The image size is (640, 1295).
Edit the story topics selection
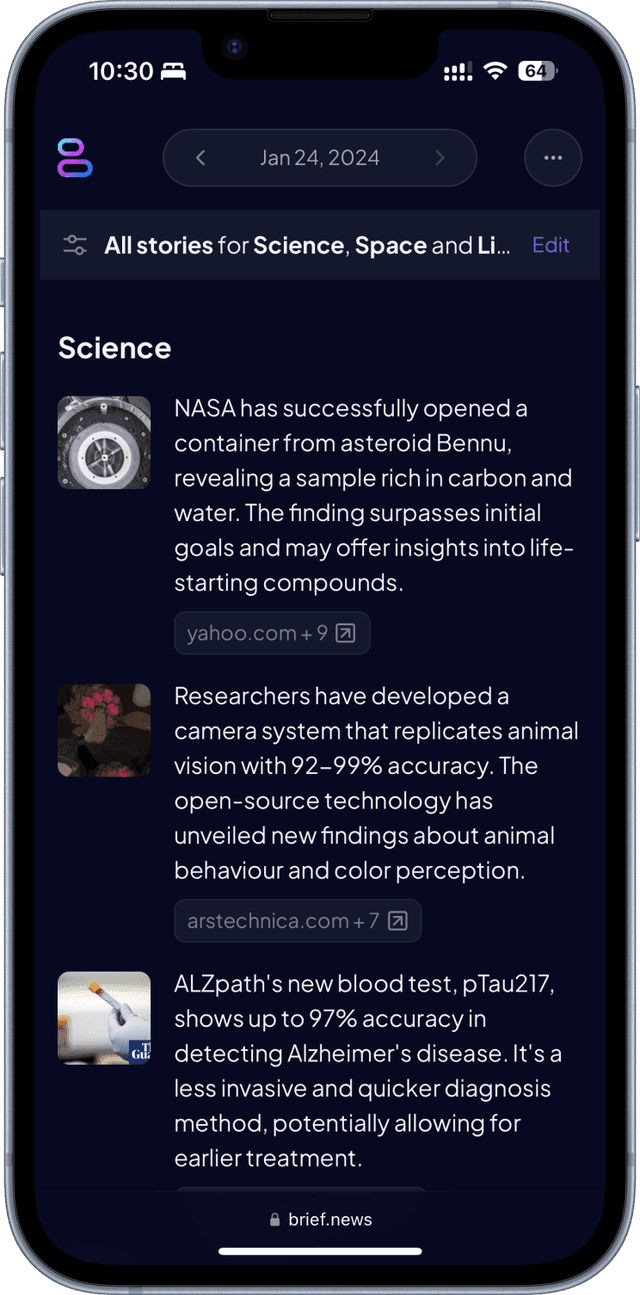550,244
